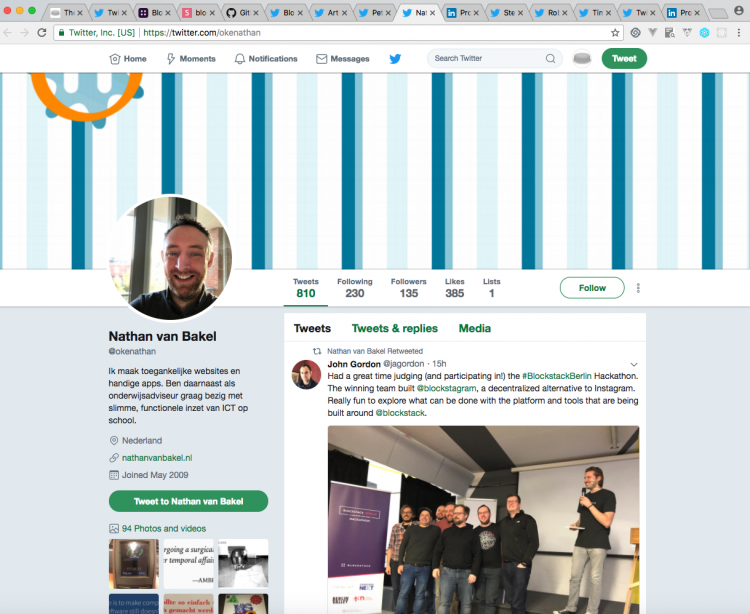
Task: Open the Home icon in navigation
Action: pyautogui.click(x=115, y=59)
